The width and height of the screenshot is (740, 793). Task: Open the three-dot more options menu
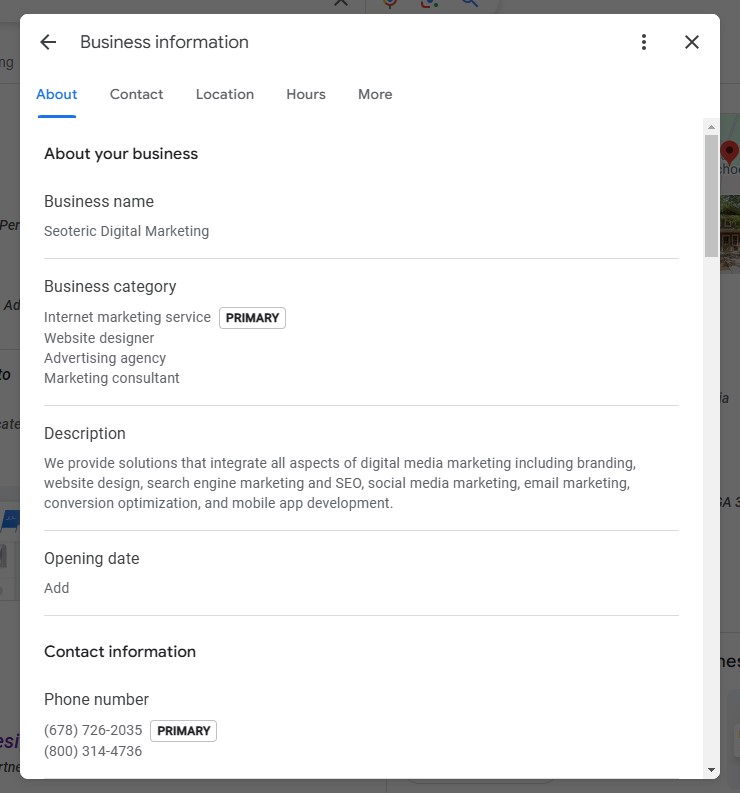coord(644,42)
